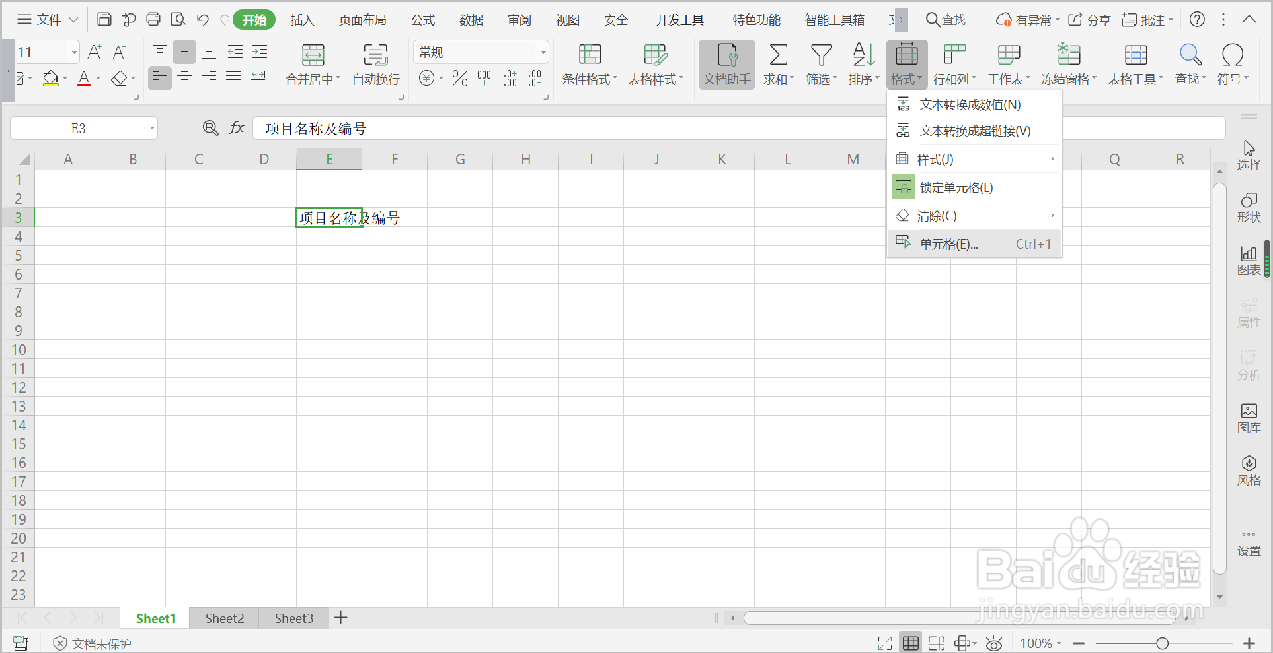This screenshot has width=1273, height=653.
Task: Decrease font size with A- icon
Action: [120, 52]
